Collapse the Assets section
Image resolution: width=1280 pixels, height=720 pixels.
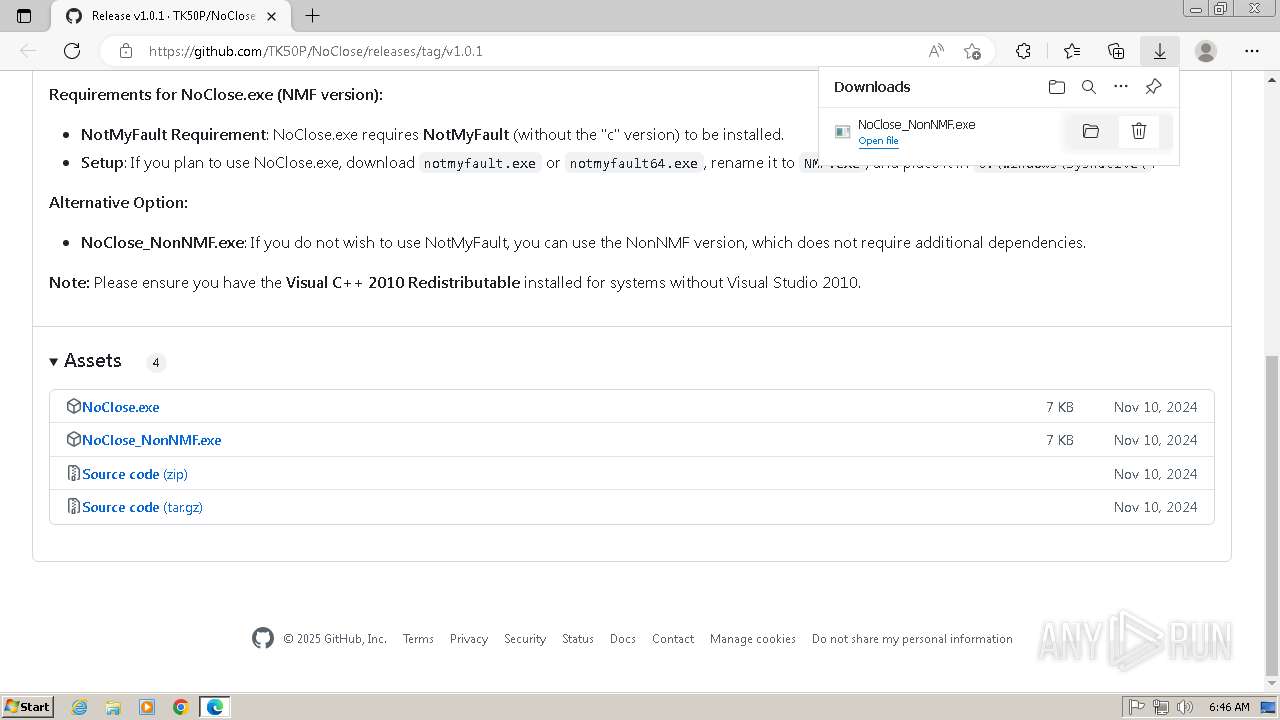point(85,361)
